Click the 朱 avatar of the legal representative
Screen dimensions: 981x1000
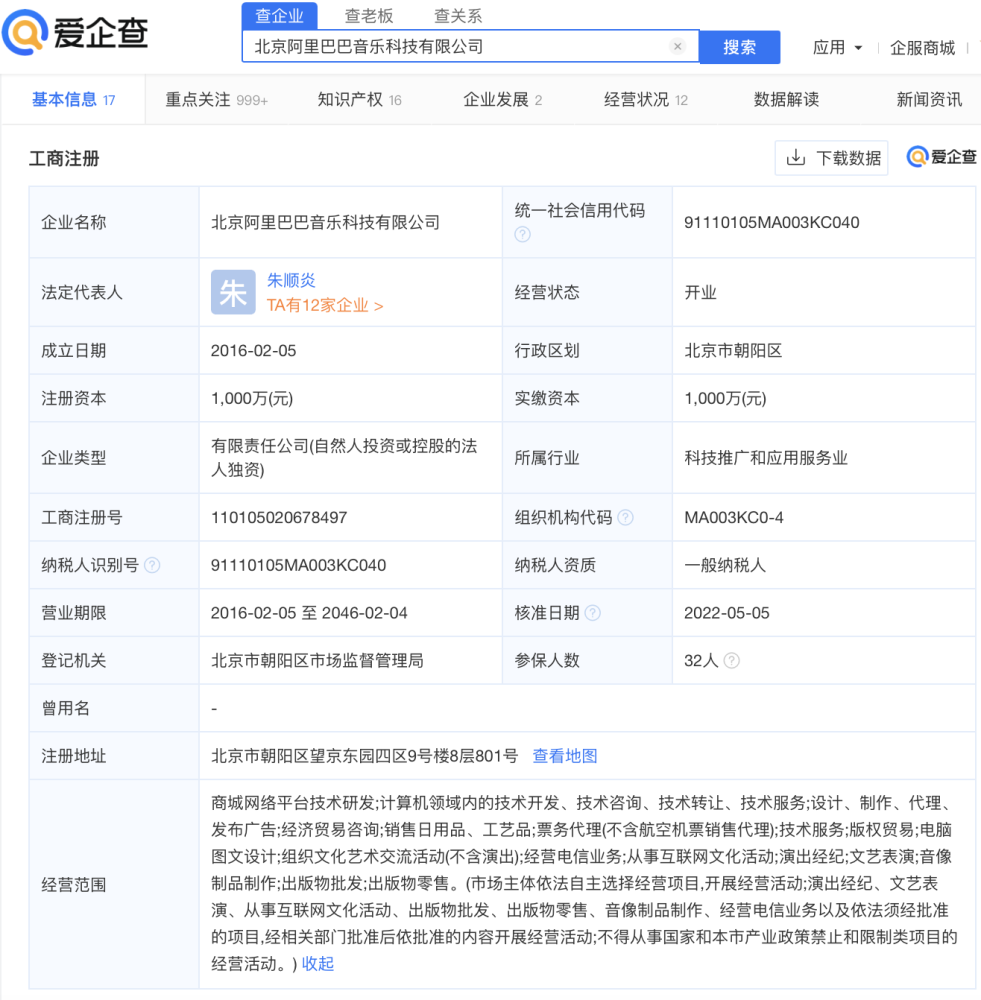click(x=233, y=292)
